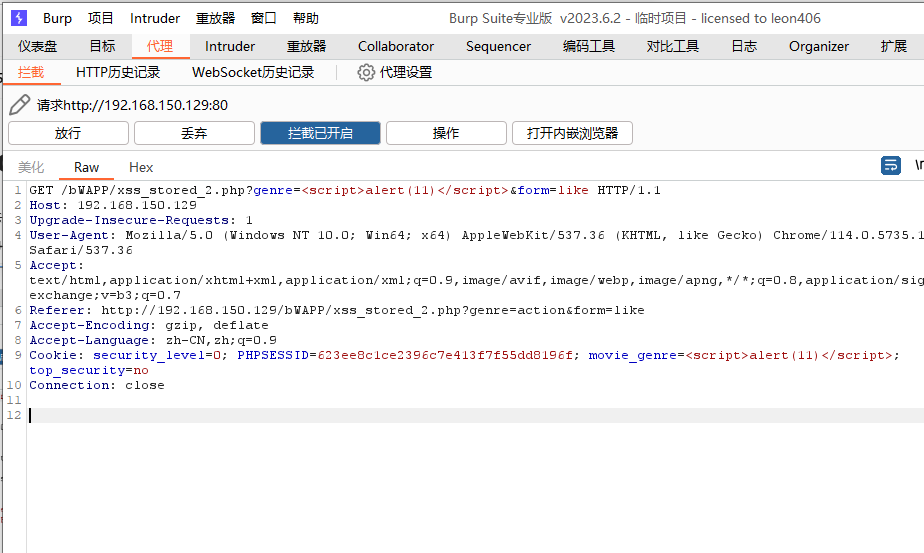Screen dimensions: 924x553
Task: Click the Referer header line
Action: click(x=337, y=310)
